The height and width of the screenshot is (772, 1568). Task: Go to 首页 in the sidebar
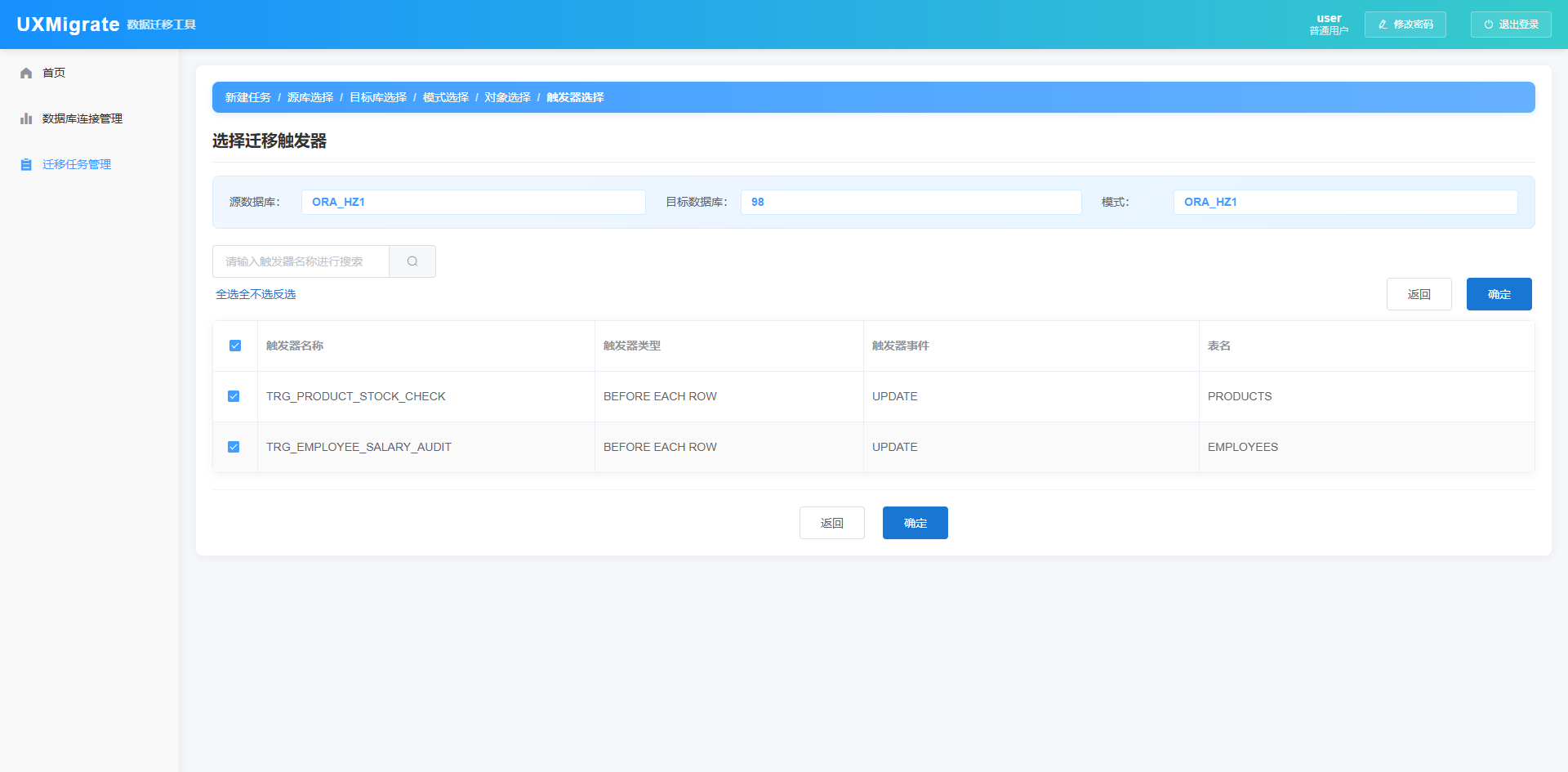[x=54, y=74]
